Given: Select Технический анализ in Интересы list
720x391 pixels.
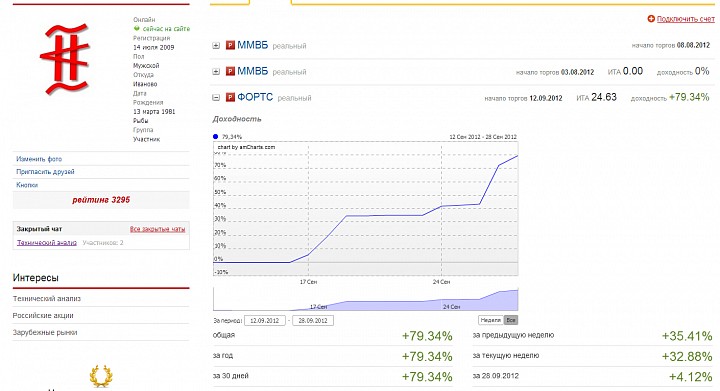Looking at the screenshot, I should pyautogui.click(x=47, y=298).
